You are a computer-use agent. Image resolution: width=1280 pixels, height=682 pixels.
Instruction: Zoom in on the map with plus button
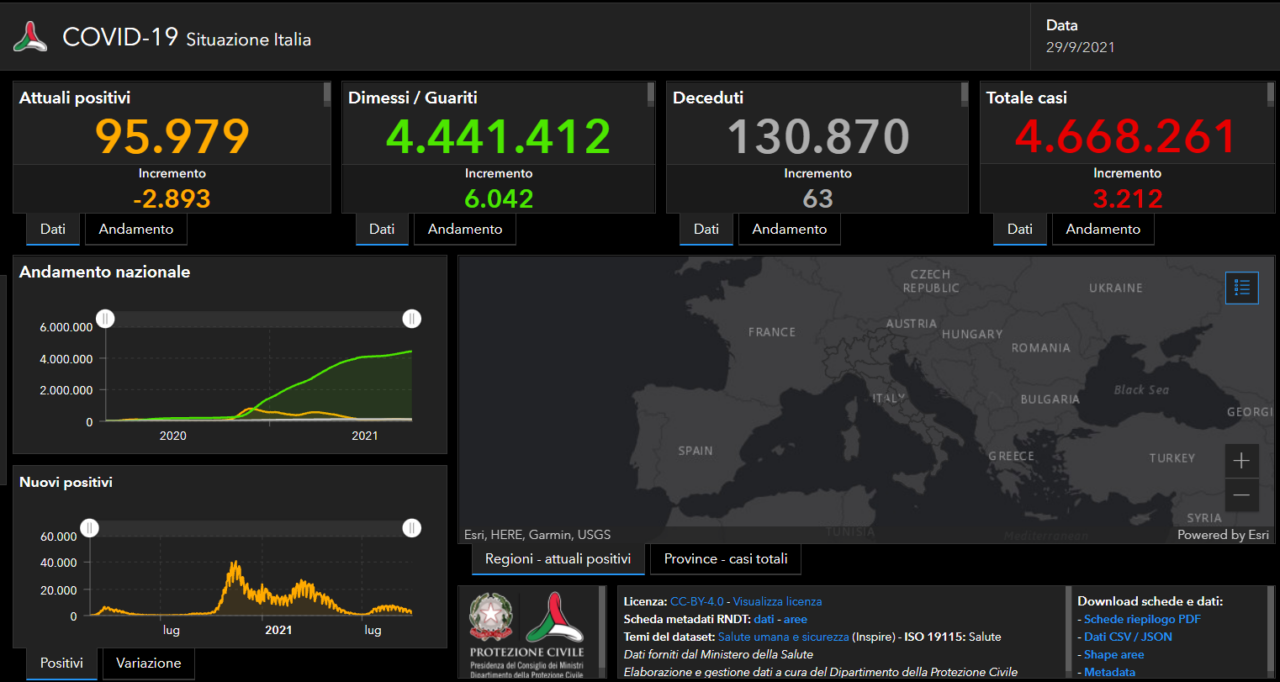click(x=1241, y=461)
